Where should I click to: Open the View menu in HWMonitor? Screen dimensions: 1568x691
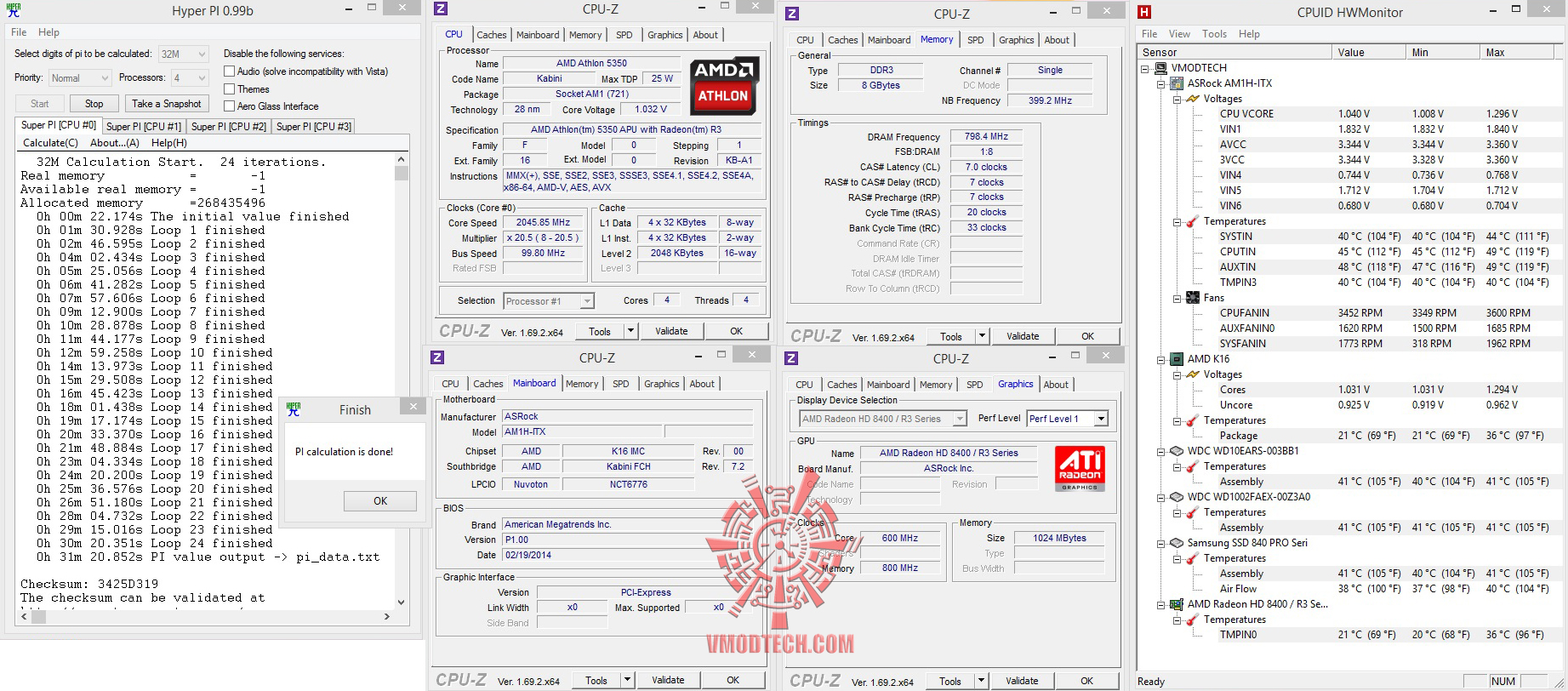coord(1179,34)
